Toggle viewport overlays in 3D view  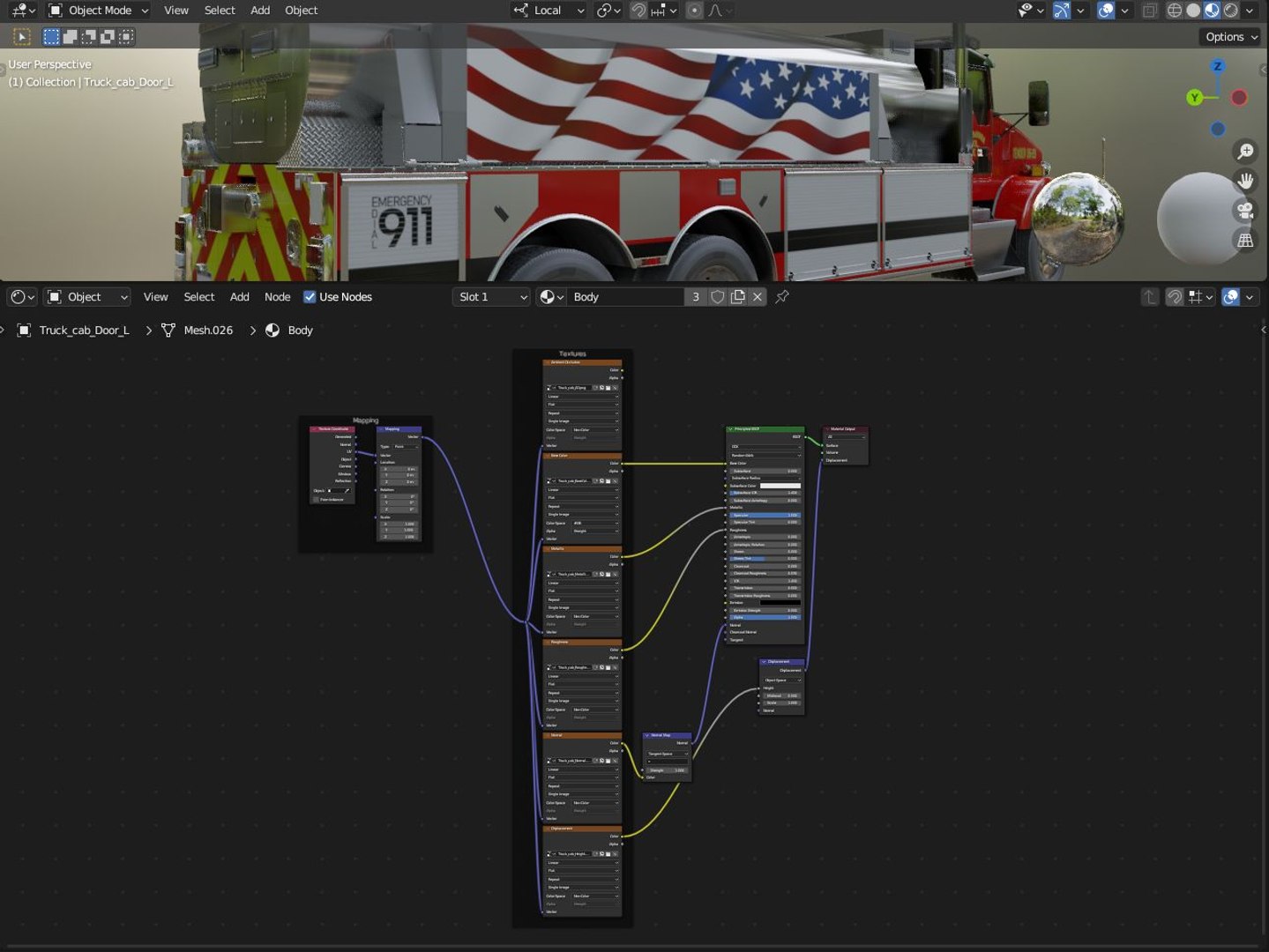point(1106,11)
